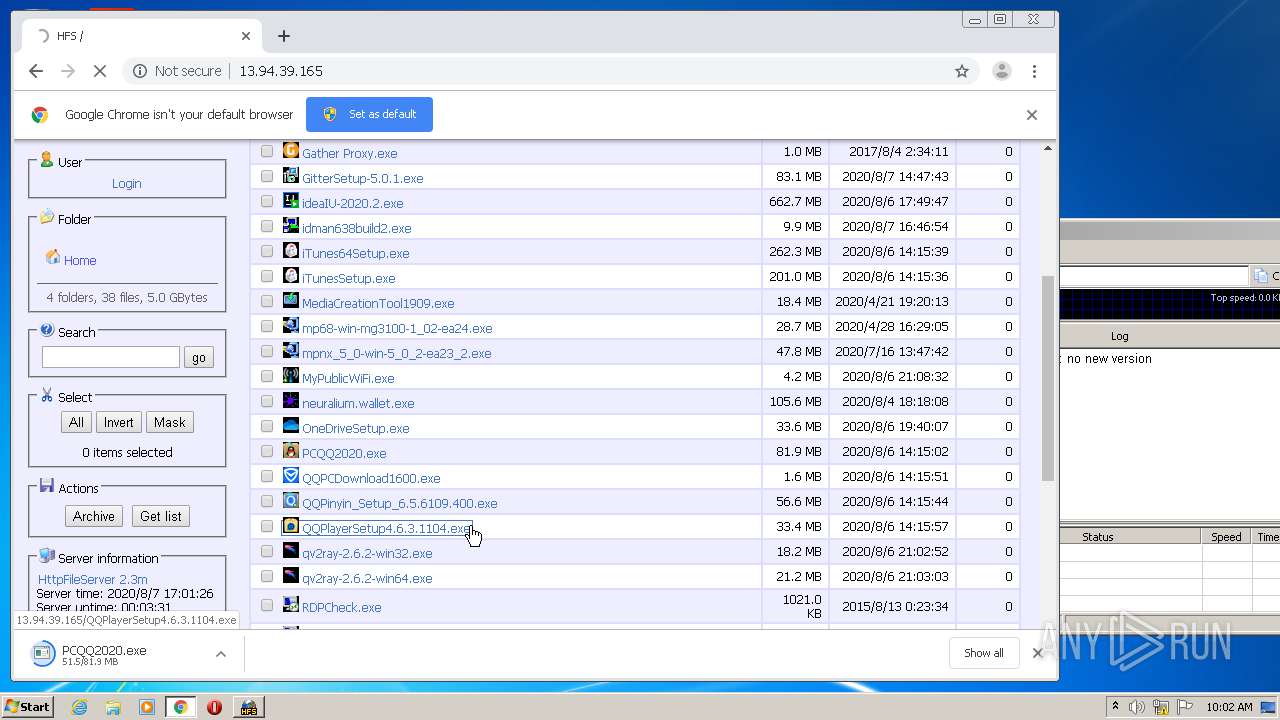Click the volume speaker tray icon

[1137, 707]
